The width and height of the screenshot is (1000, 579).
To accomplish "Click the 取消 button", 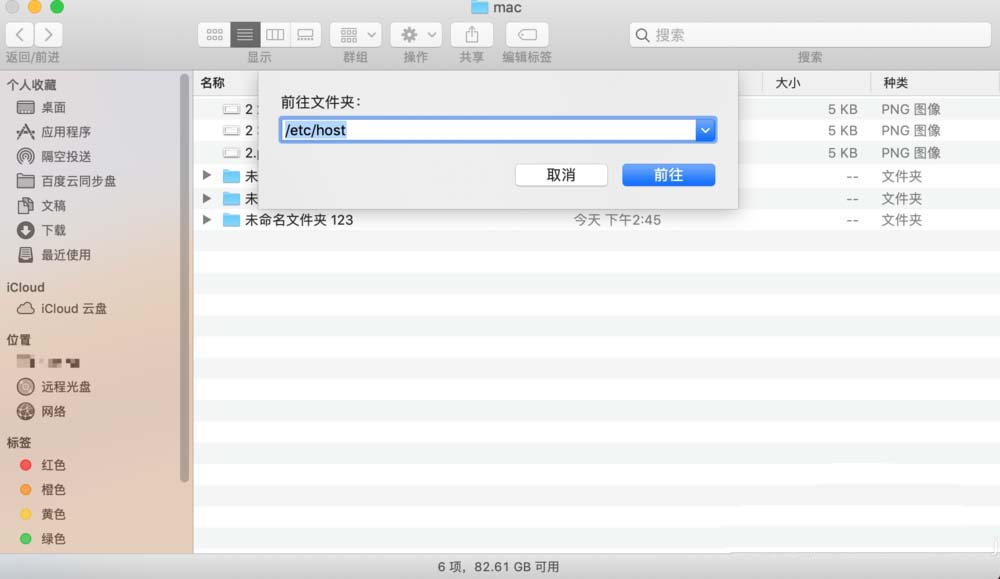I will pos(561,174).
